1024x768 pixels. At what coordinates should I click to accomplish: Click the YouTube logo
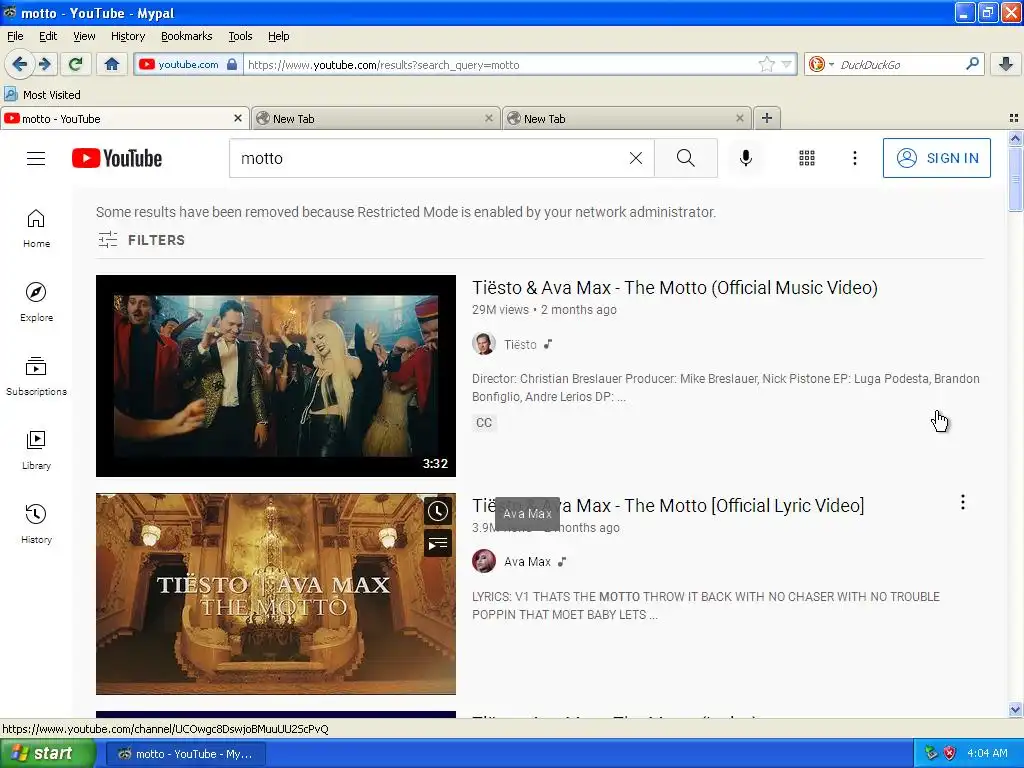tap(117, 158)
